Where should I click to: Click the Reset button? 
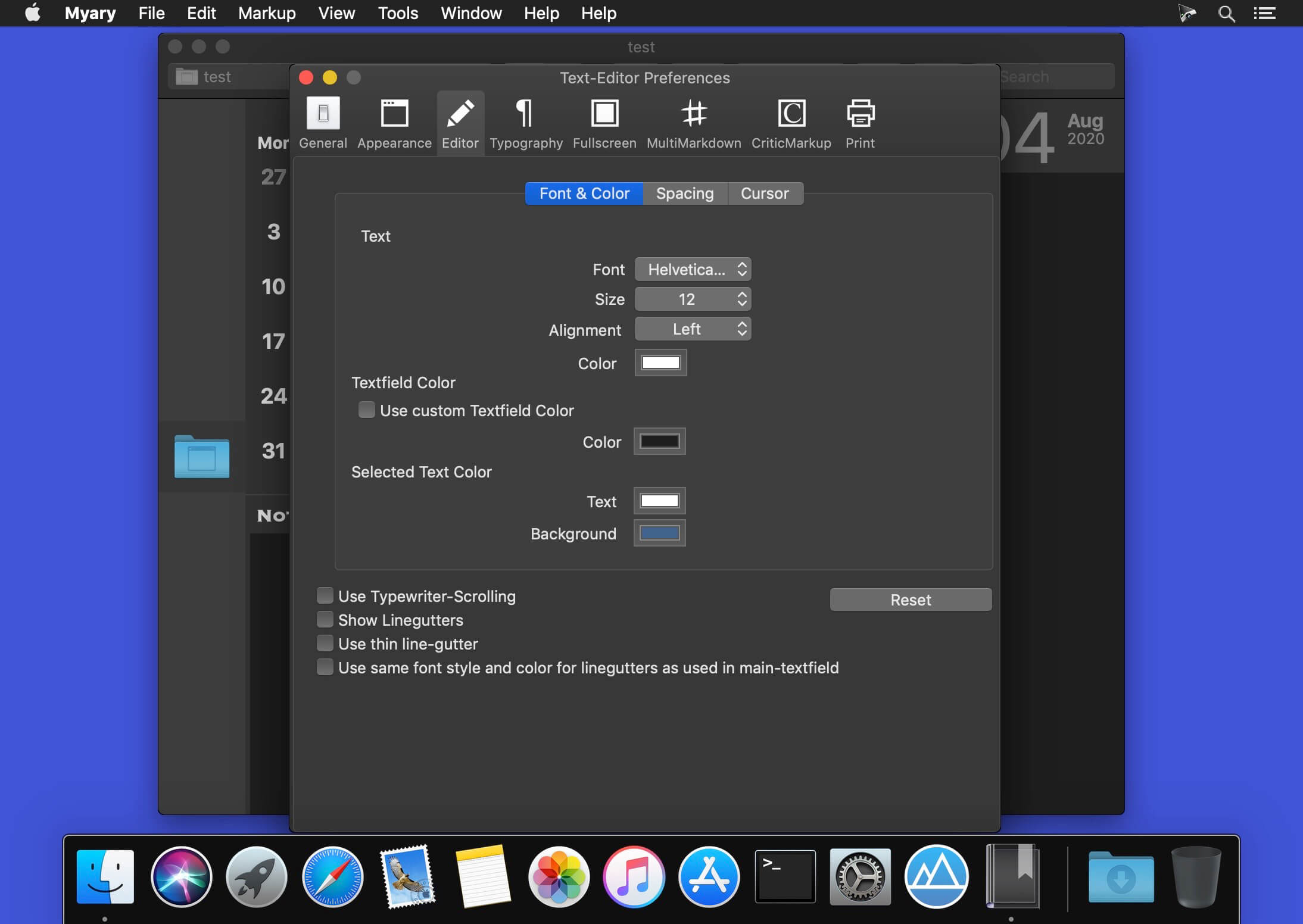coord(911,600)
